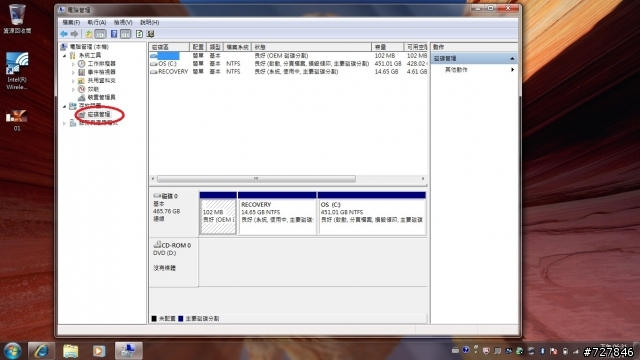This screenshot has height=360, width=640.
Task: Select the 102 MB OEM partition block
Action: [218, 213]
